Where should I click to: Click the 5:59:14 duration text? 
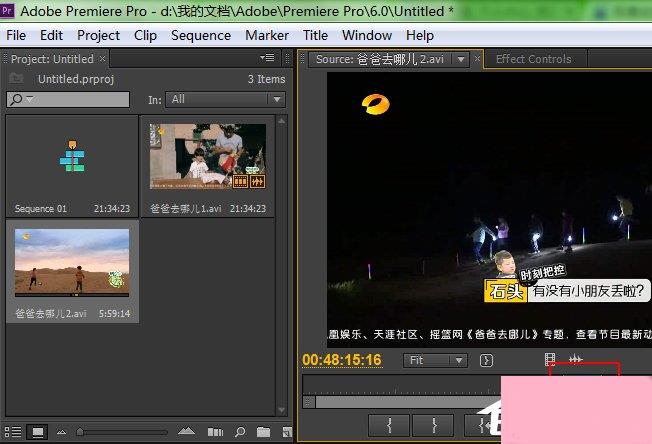point(115,314)
